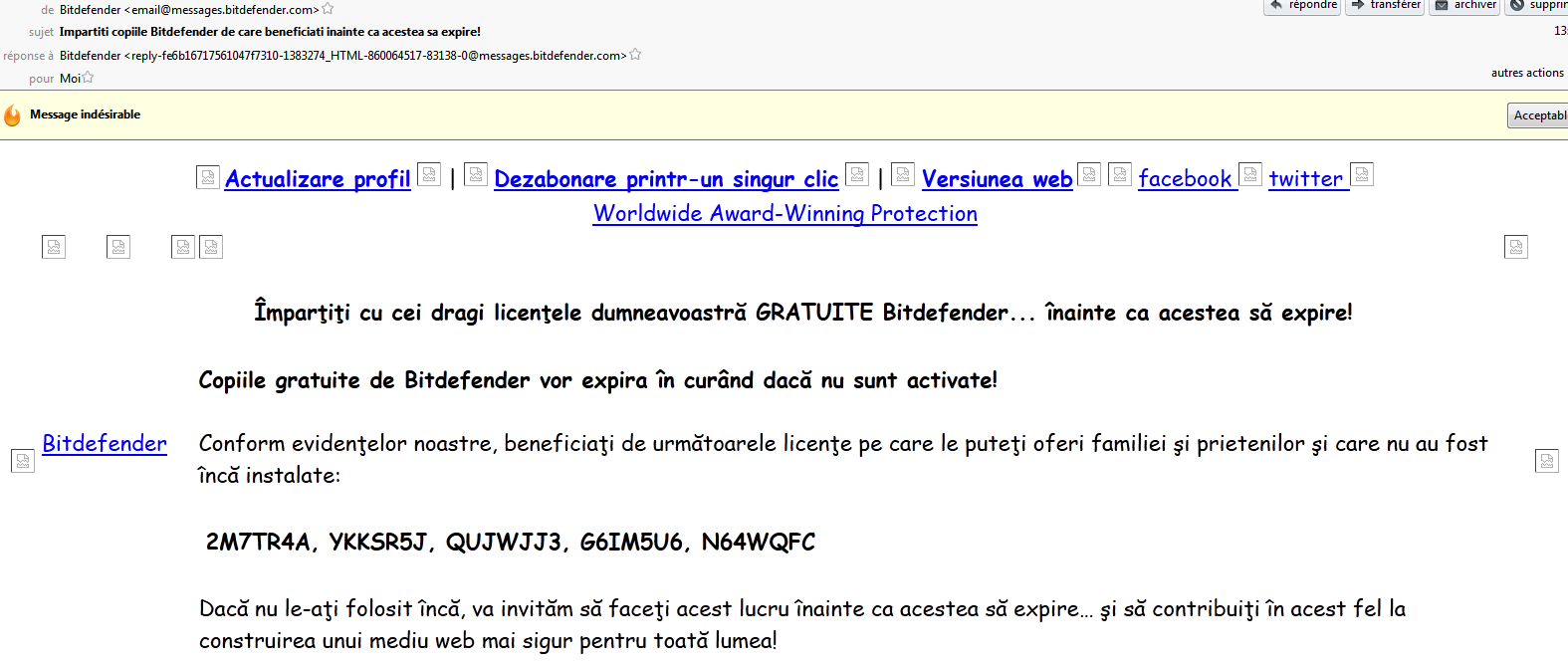Click recipient name Moi

tap(70, 79)
